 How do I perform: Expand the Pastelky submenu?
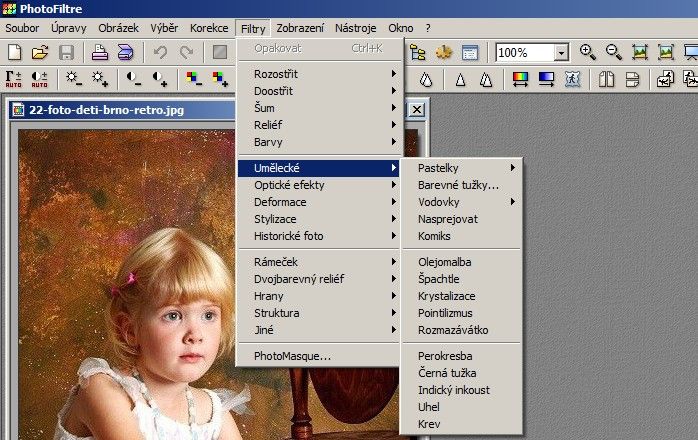point(462,168)
